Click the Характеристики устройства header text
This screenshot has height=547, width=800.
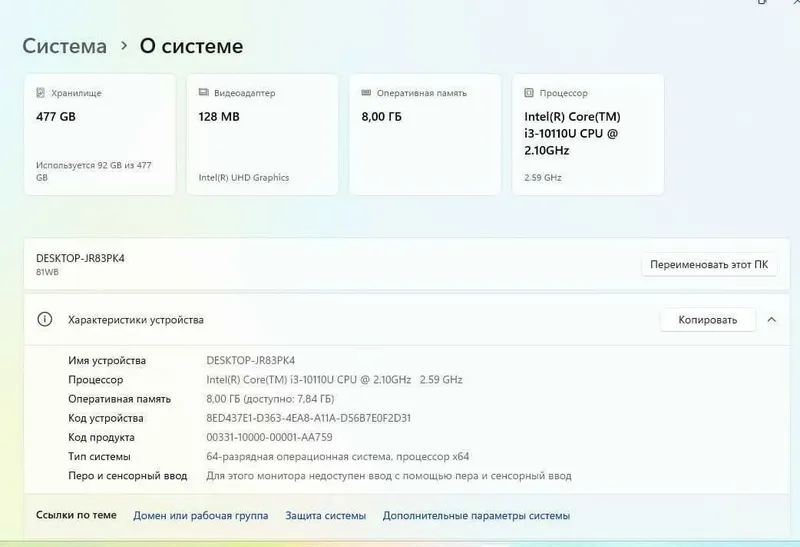click(x=136, y=320)
